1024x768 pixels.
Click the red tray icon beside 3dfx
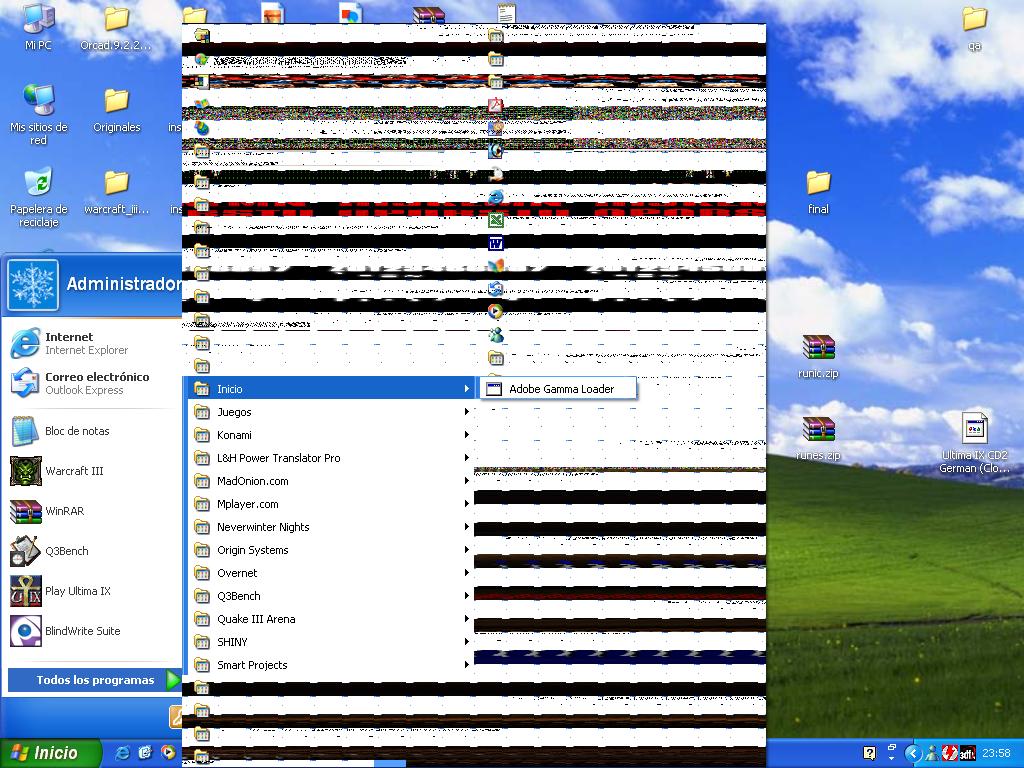pyautogui.click(x=950, y=754)
